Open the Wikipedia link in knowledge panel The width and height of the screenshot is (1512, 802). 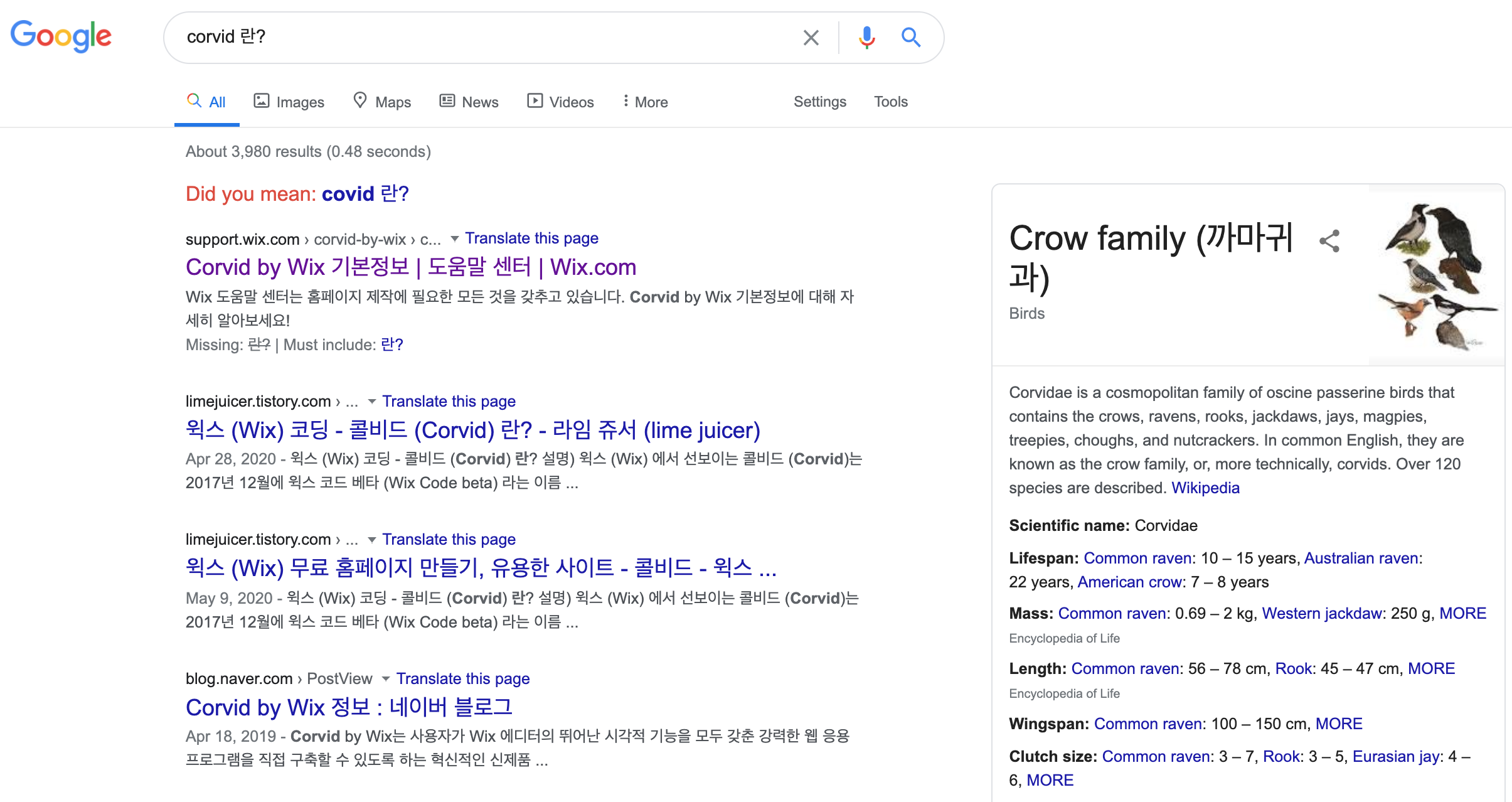pyautogui.click(x=1205, y=488)
